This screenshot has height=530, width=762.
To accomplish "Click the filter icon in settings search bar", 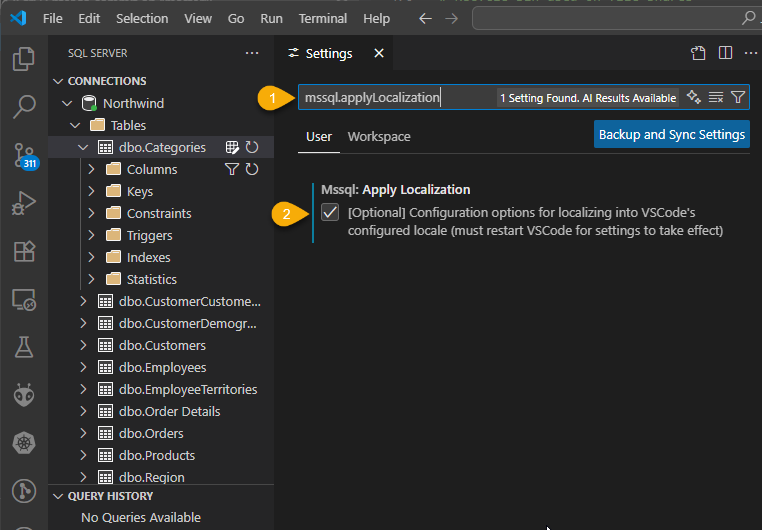I will (x=738, y=97).
